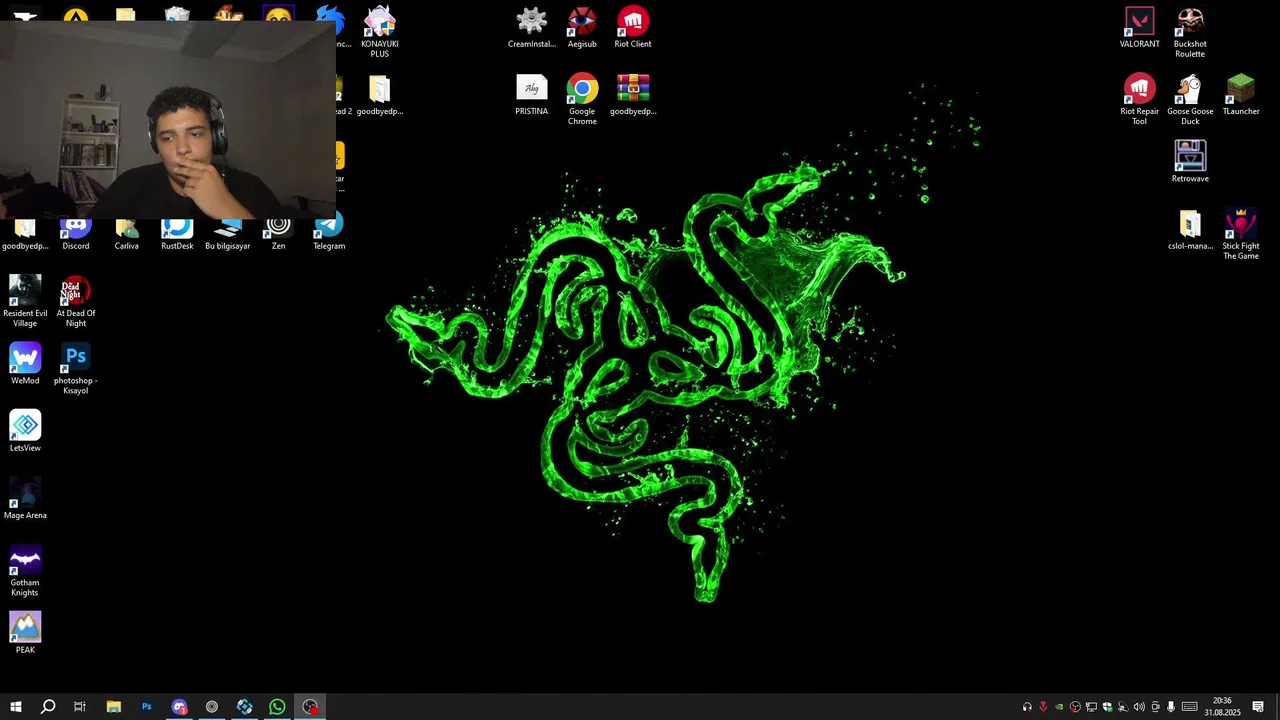This screenshot has width=1280, height=720.
Task: Open the Discord desktop shortcut
Action: [x=76, y=235]
